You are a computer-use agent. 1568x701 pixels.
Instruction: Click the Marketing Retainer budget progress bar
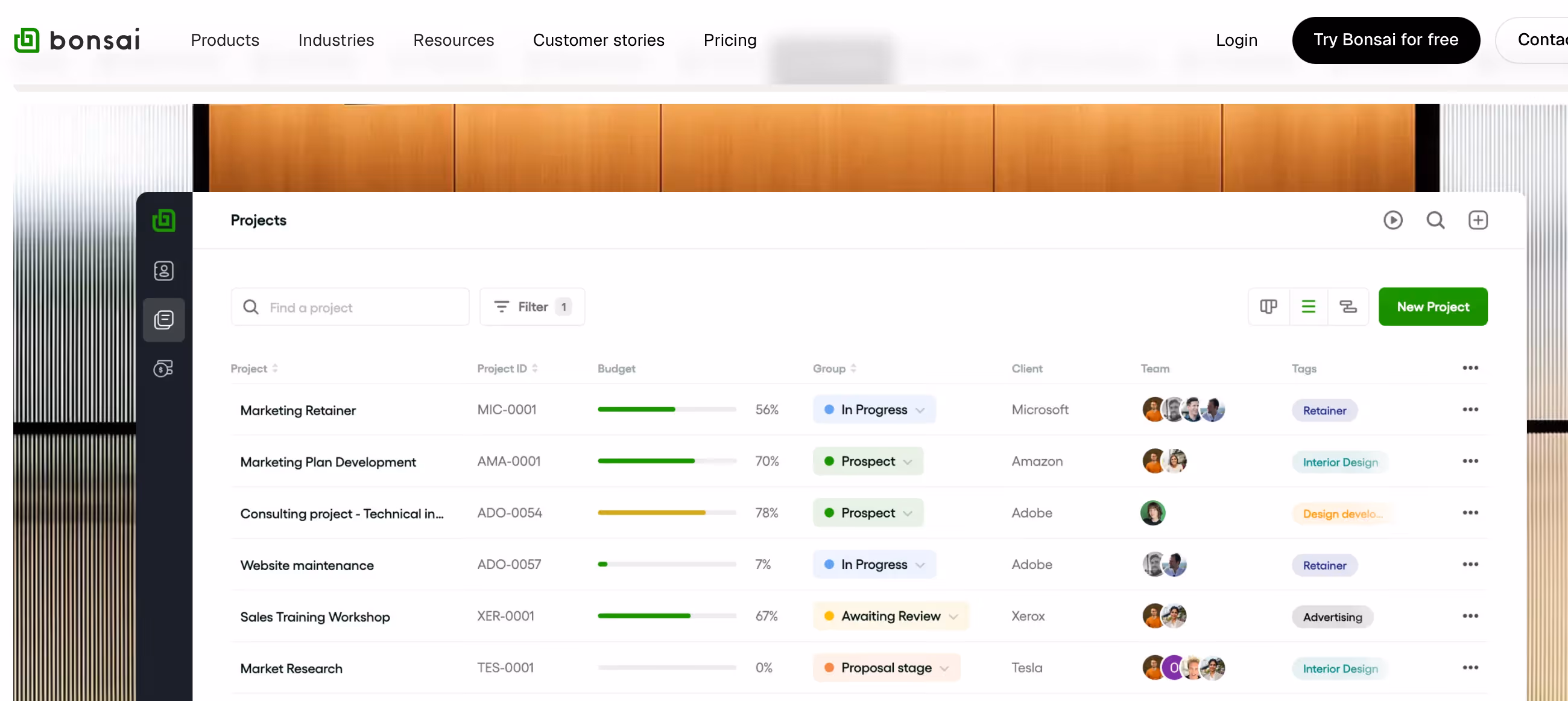[666, 409]
